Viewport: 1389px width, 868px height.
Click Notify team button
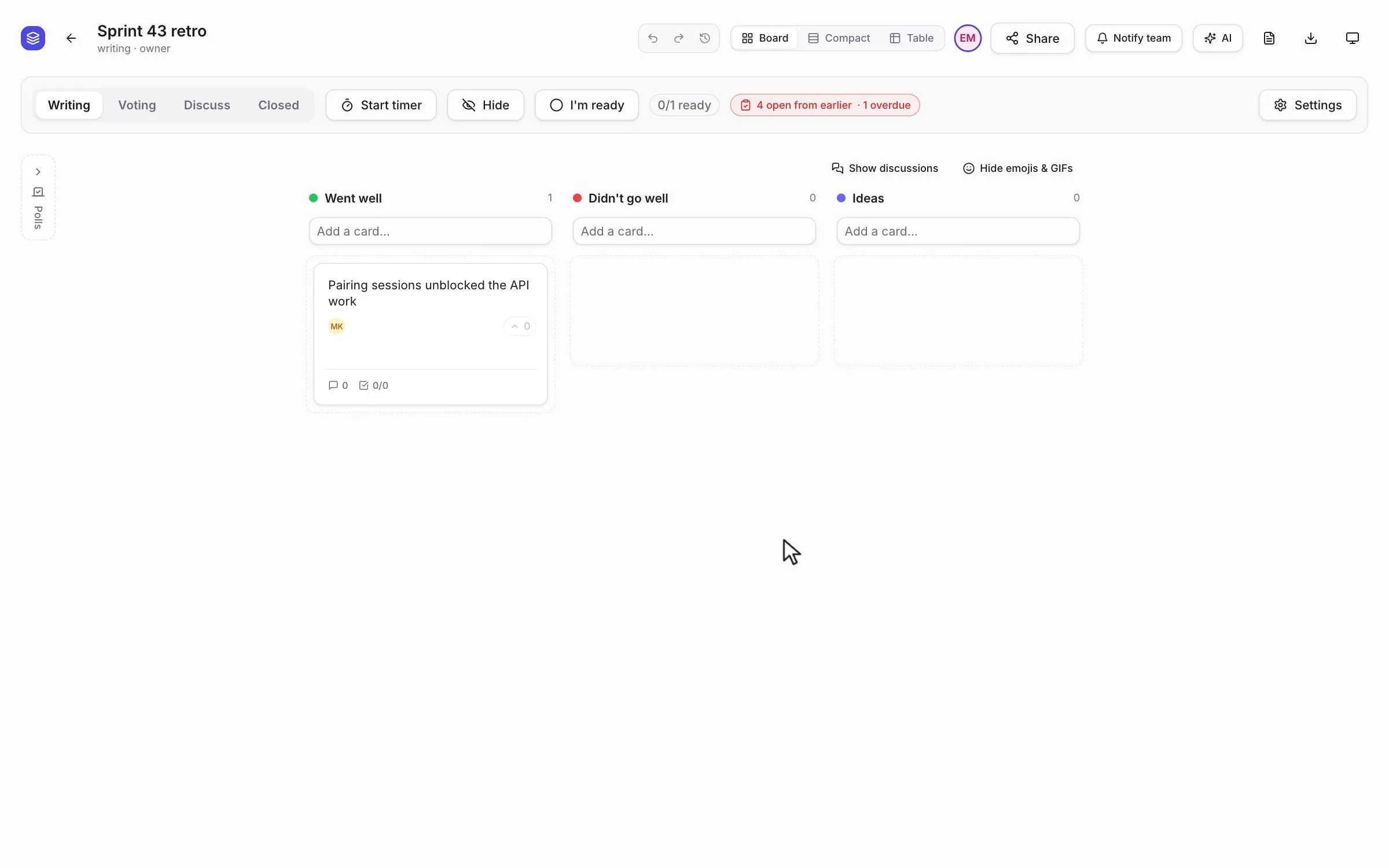1133,38
